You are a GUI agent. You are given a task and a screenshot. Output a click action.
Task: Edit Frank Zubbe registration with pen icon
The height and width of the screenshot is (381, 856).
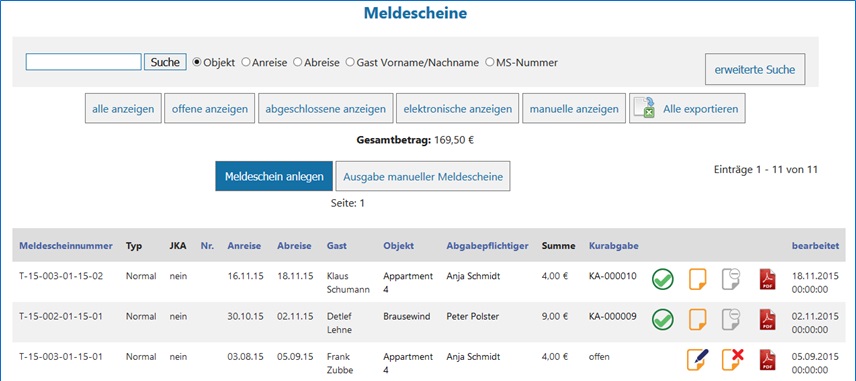tap(698, 359)
